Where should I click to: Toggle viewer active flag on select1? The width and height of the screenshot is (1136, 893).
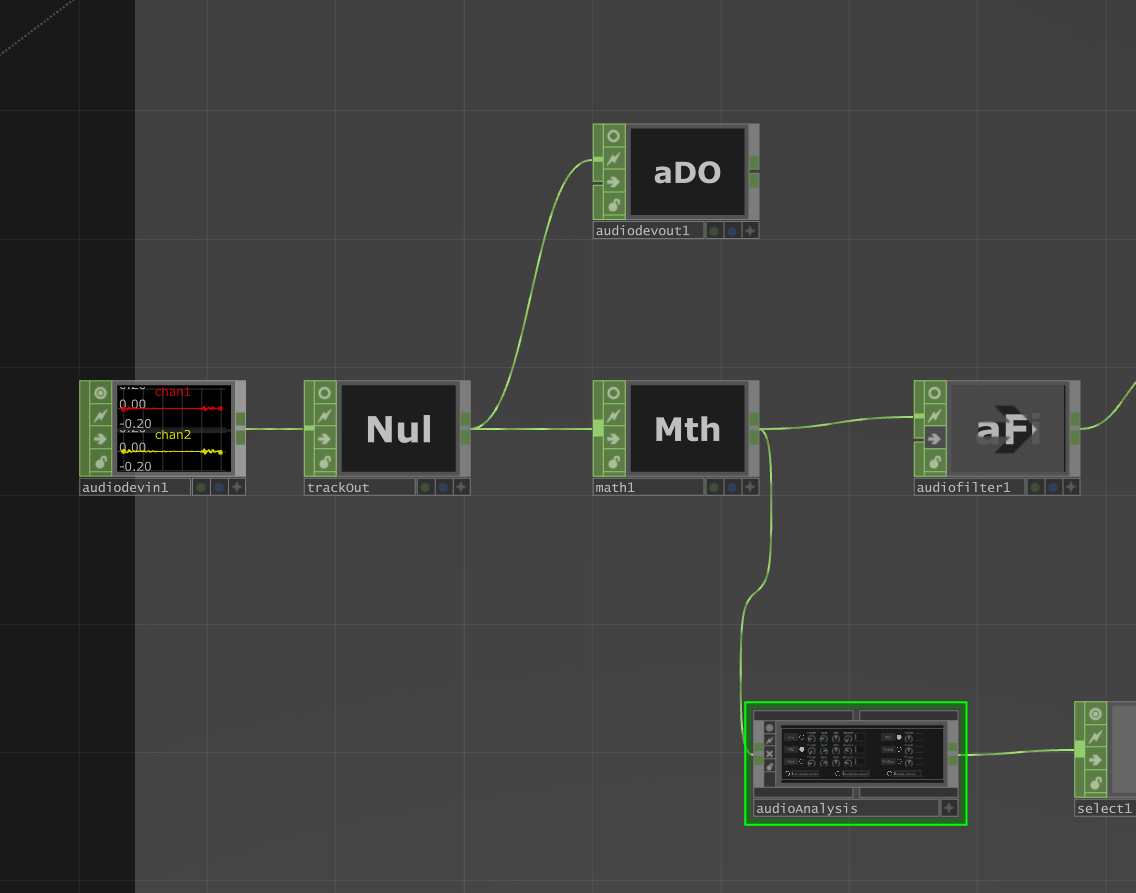click(x=1095, y=714)
